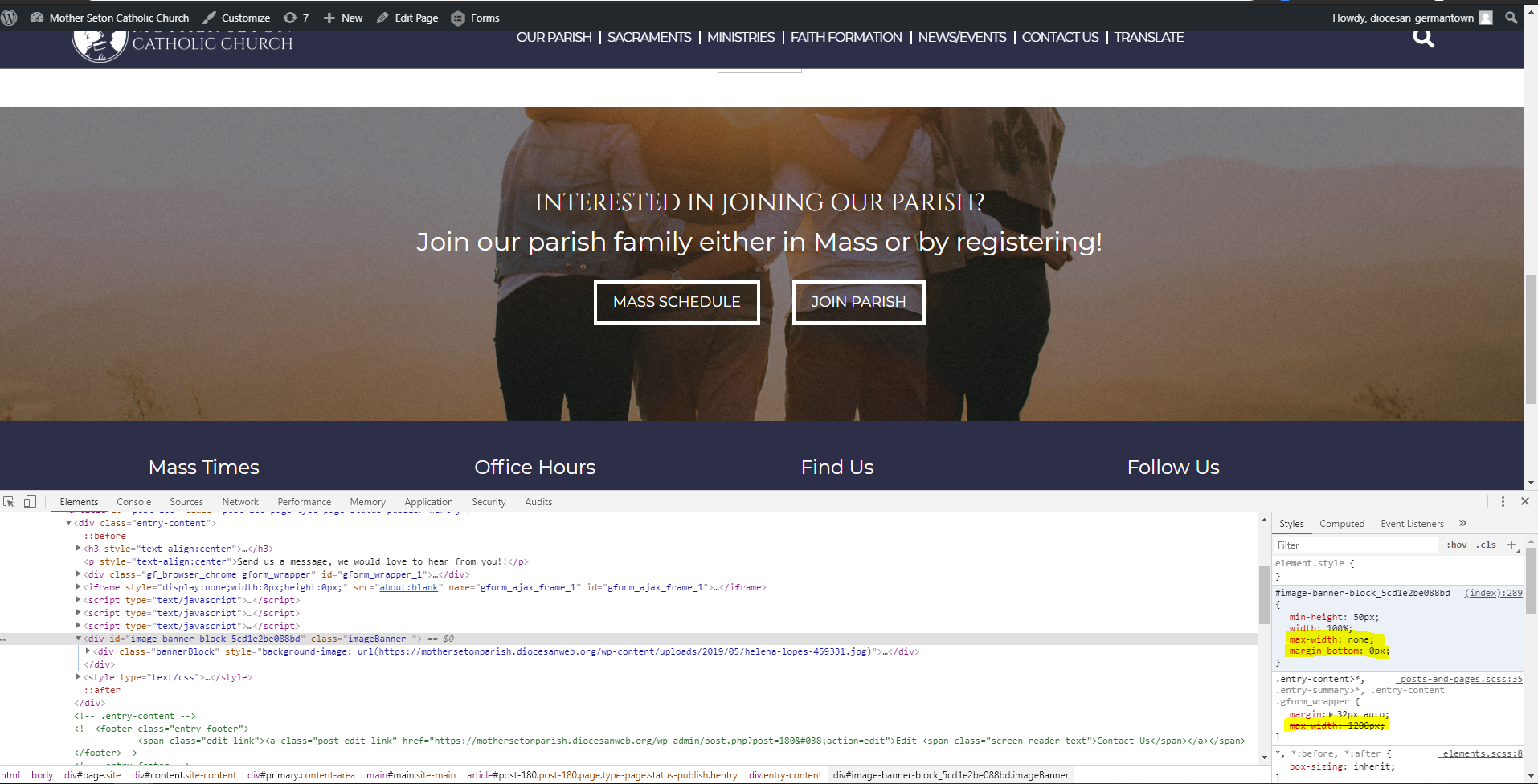Open the Computed styles tab
Image resolution: width=1538 pixels, height=784 pixels.
point(1342,524)
